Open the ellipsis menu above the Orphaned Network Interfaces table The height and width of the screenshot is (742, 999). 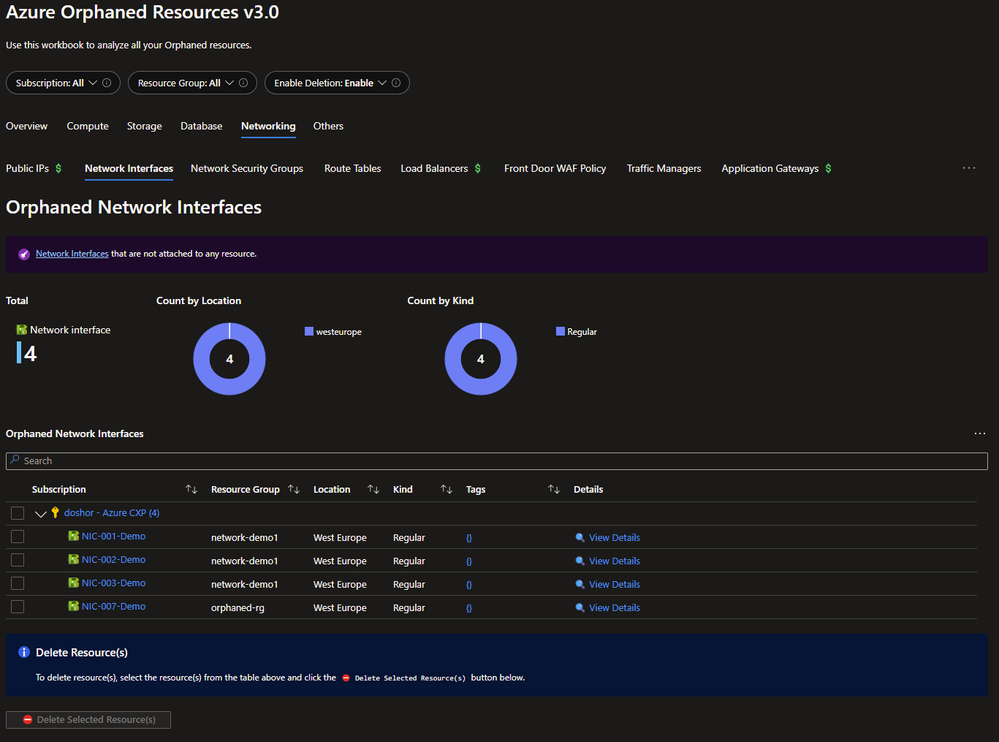[x=980, y=434]
